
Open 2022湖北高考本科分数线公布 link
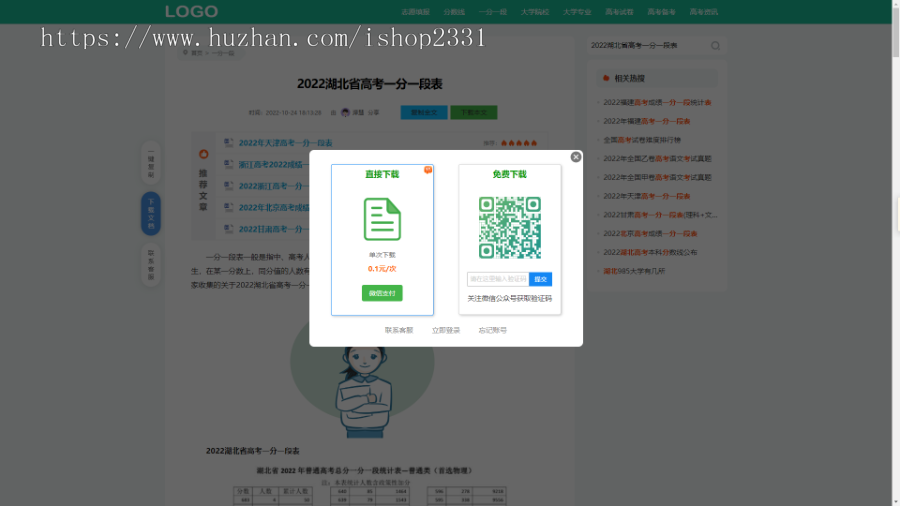coord(650,252)
